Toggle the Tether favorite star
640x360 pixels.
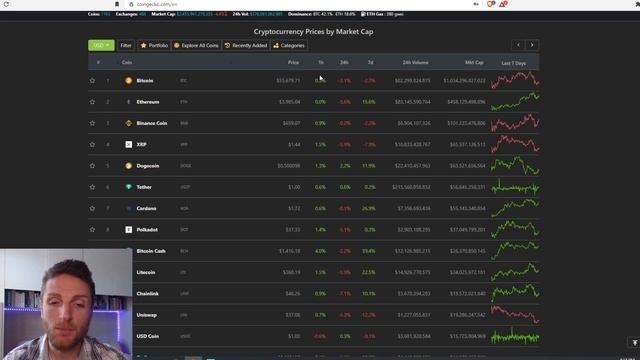92,187
